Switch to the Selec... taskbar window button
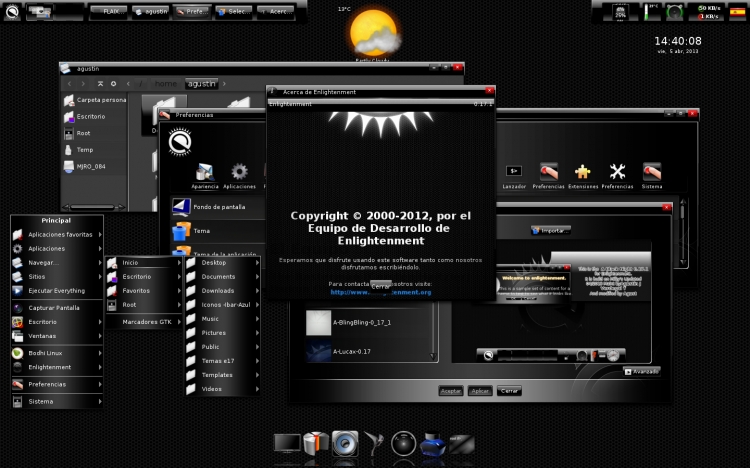Viewport: 750px width, 468px height. pos(234,12)
